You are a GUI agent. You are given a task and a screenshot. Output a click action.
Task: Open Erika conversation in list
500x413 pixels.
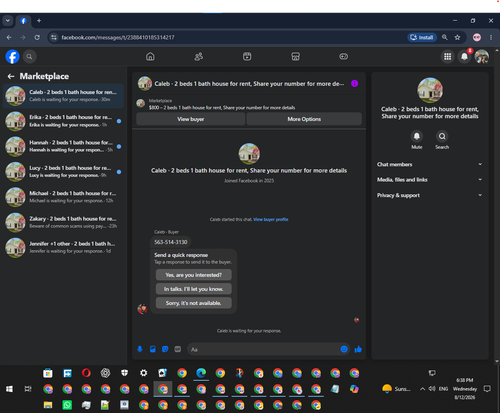point(63,121)
